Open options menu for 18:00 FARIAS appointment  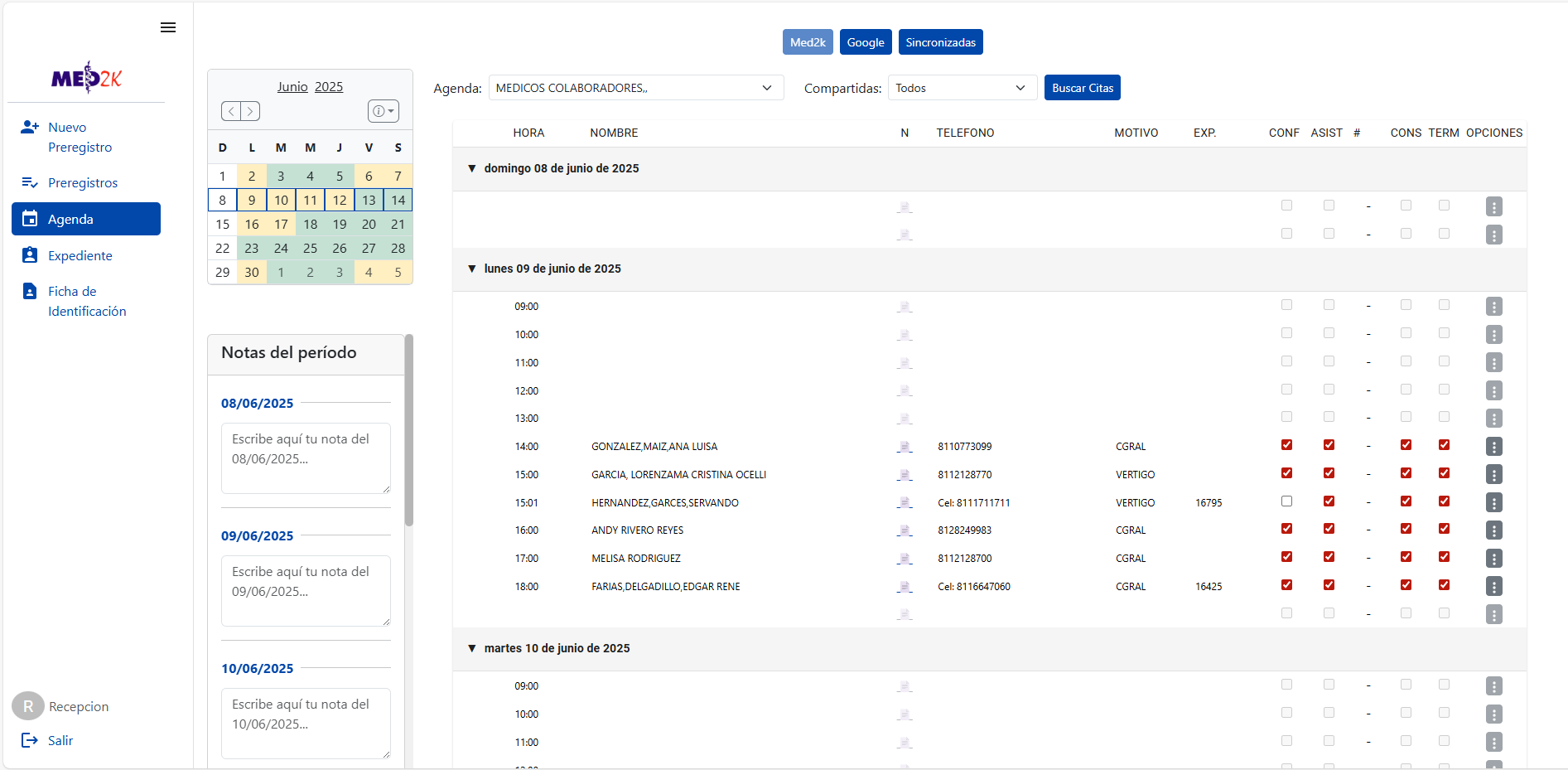click(x=1493, y=587)
